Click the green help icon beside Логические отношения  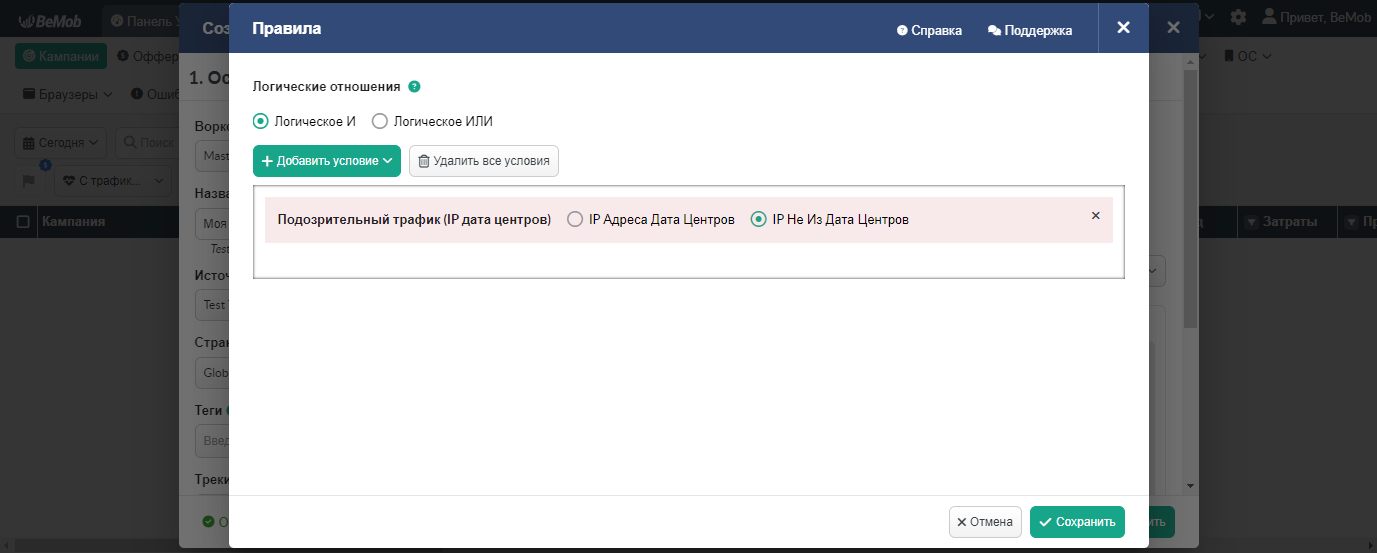414,87
